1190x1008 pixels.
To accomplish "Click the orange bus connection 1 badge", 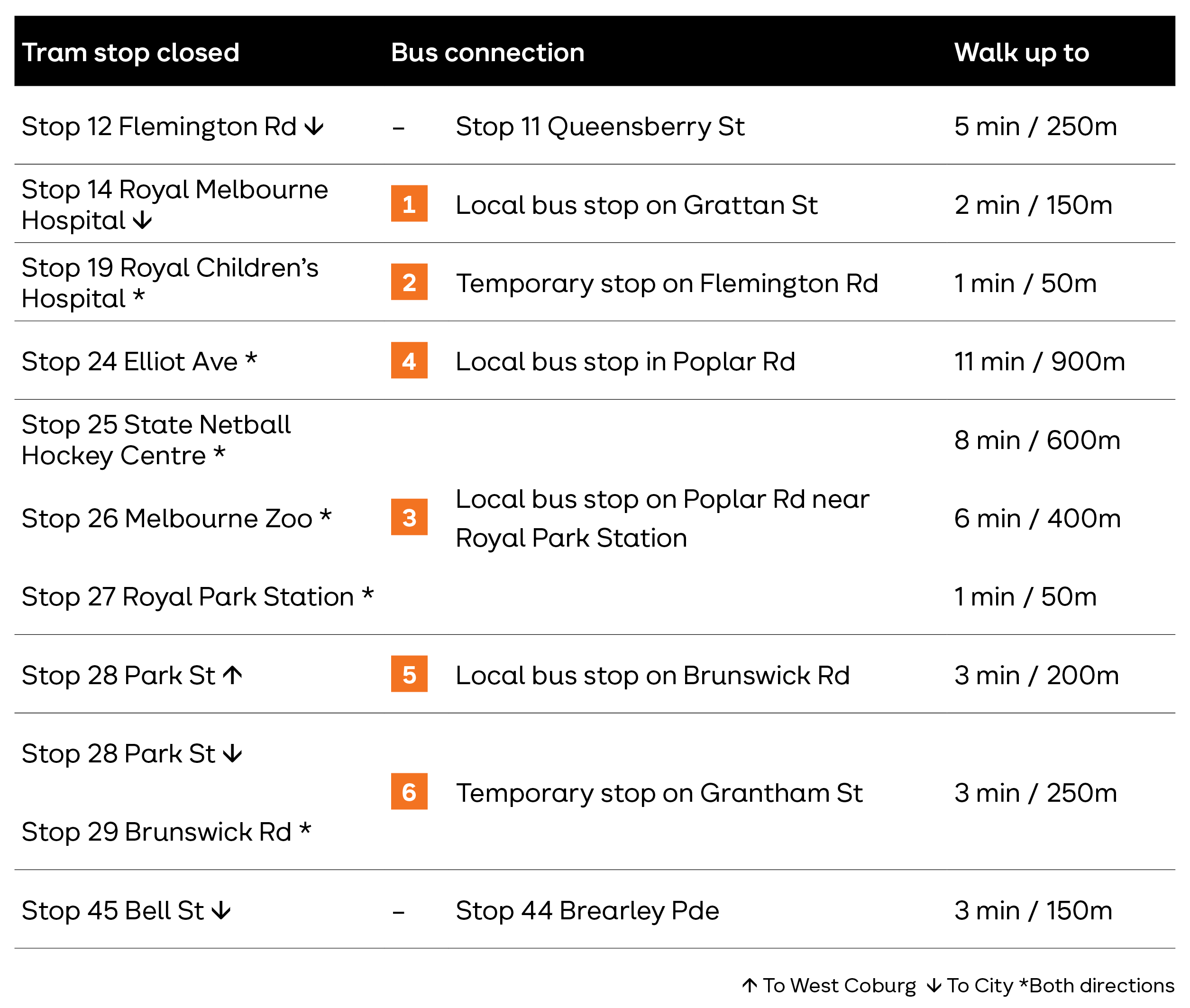I will (409, 203).
